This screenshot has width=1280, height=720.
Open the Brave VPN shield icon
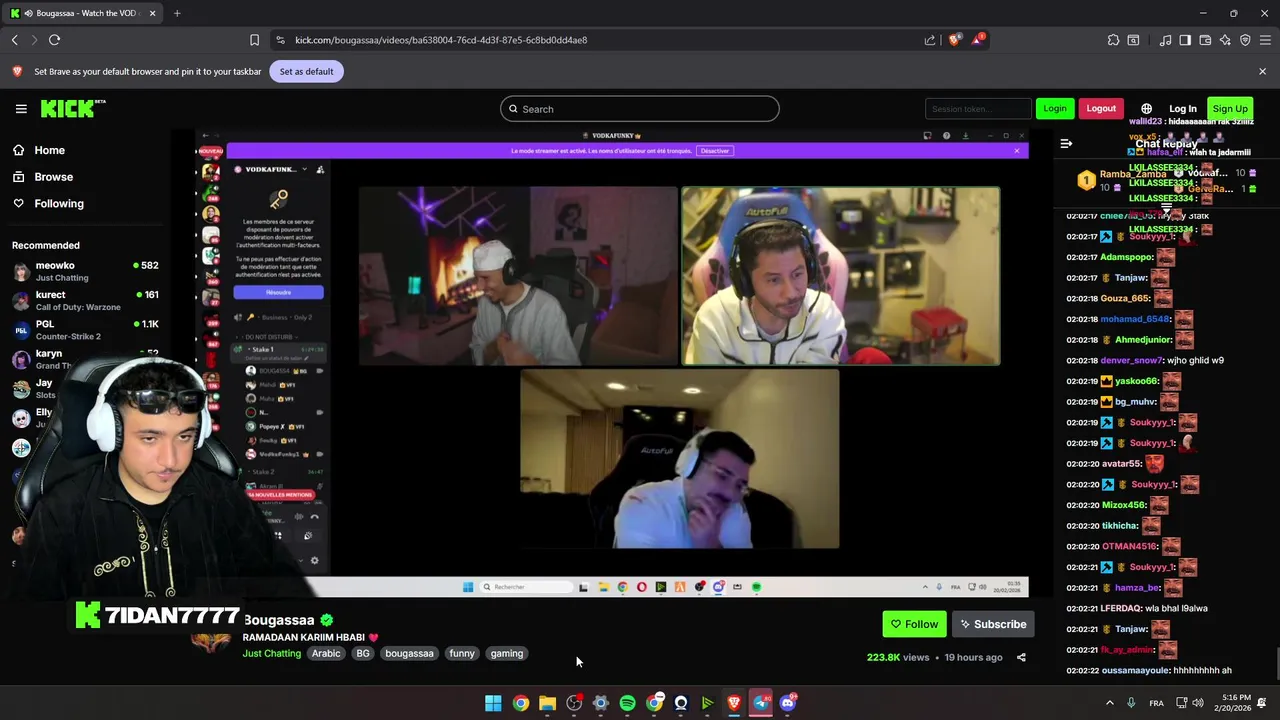point(1245,40)
